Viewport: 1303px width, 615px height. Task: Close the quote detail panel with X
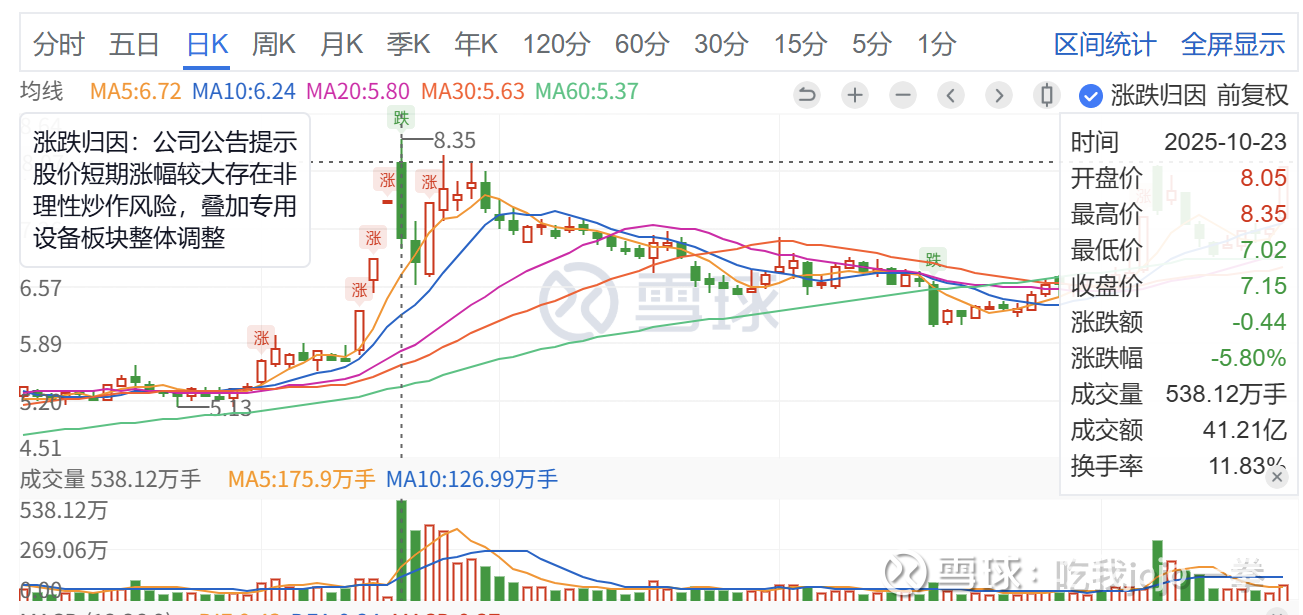[x=1276, y=478]
